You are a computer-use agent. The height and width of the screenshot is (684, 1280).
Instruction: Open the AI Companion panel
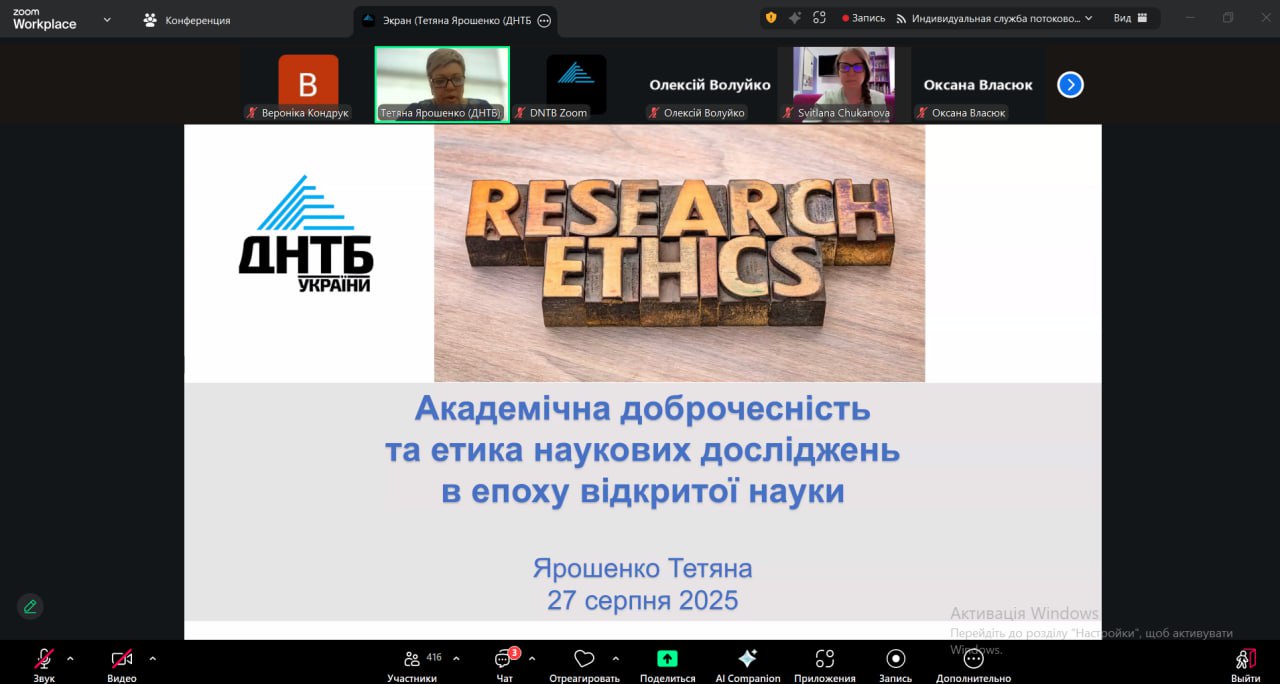point(746,660)
